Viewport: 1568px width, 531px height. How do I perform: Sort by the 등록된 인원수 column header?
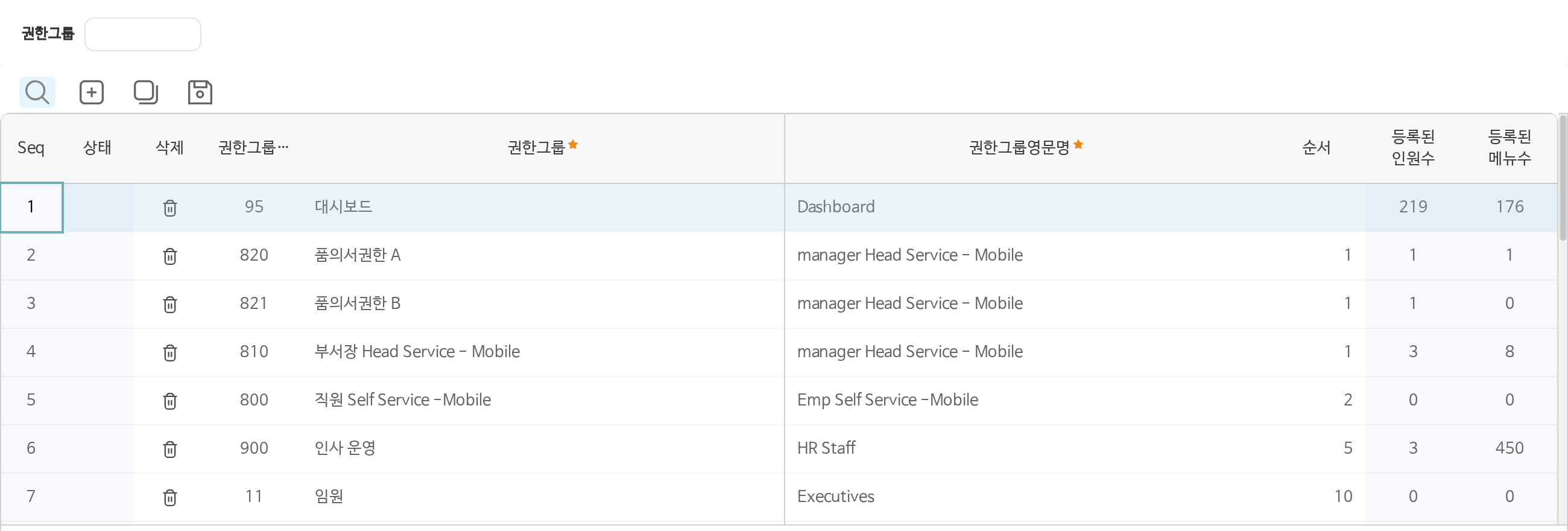1413,148
